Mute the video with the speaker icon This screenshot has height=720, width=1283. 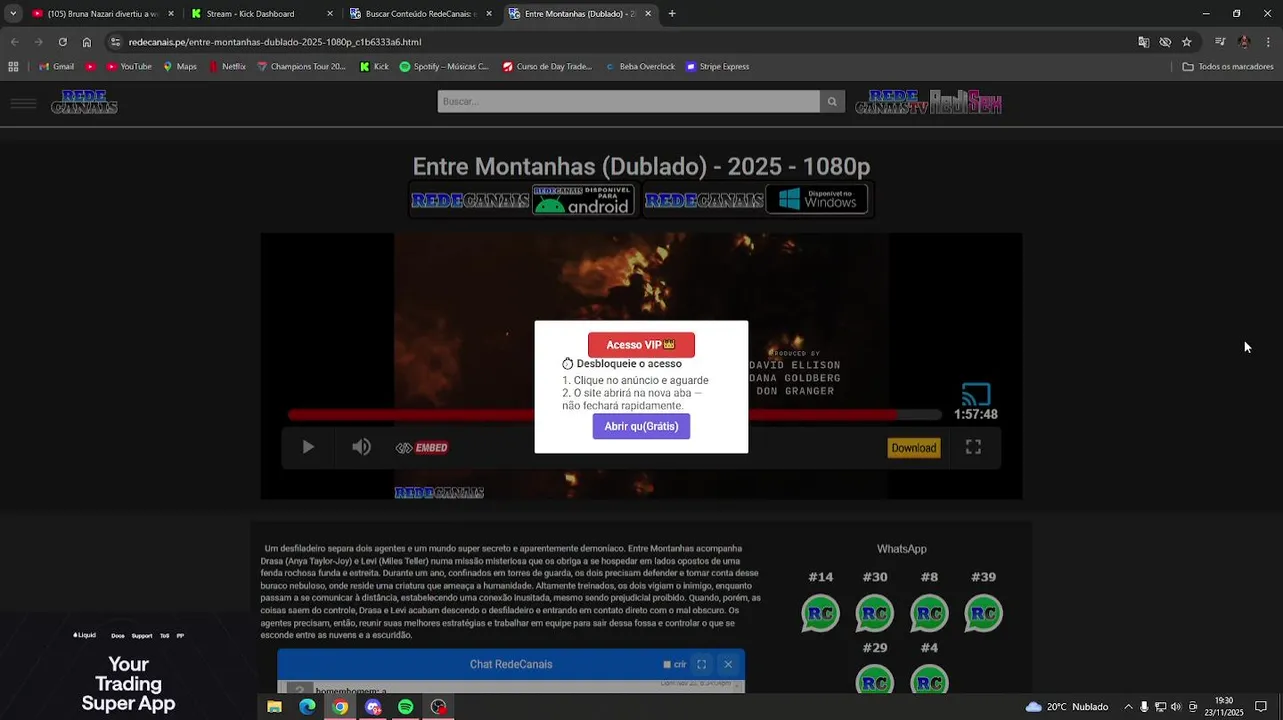(x=361, y=447)
